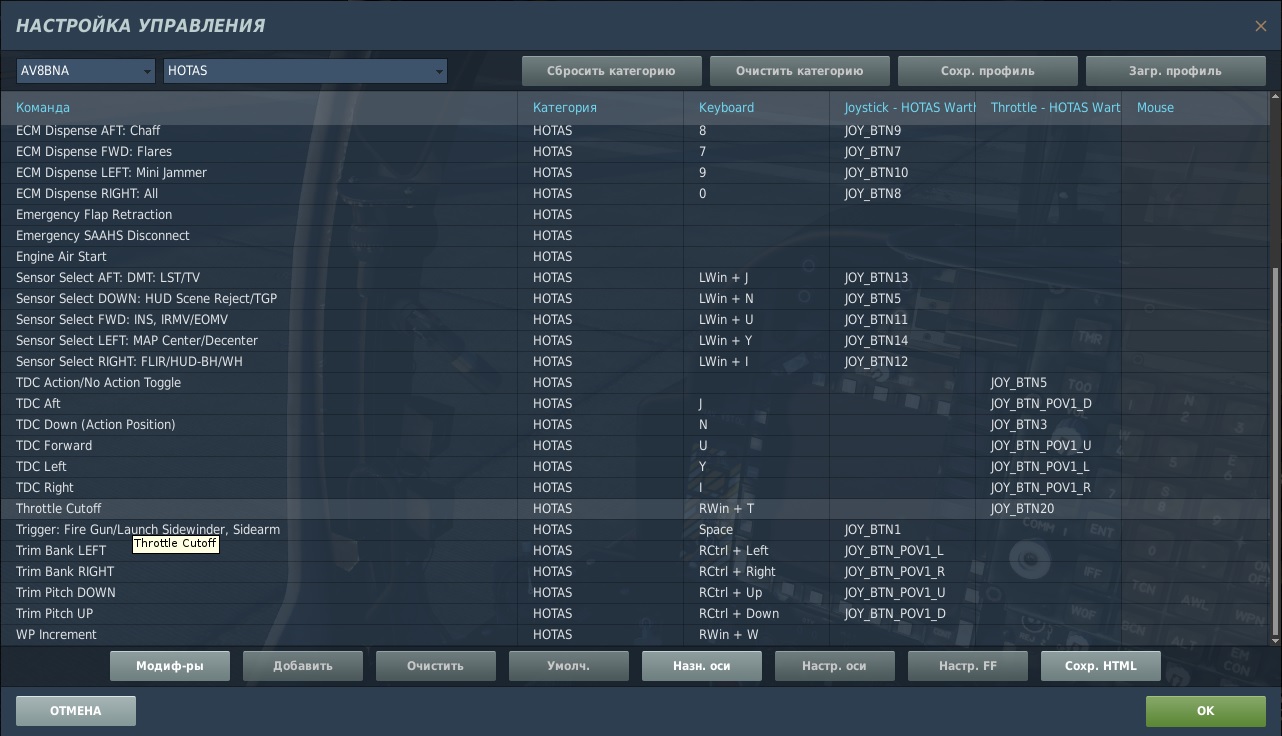Image resolution: width=1282 pixels, height=736 pixels.
Task: Click the JOY_BTN1 joystick cell for Trigger
Action: coord(902,530)
